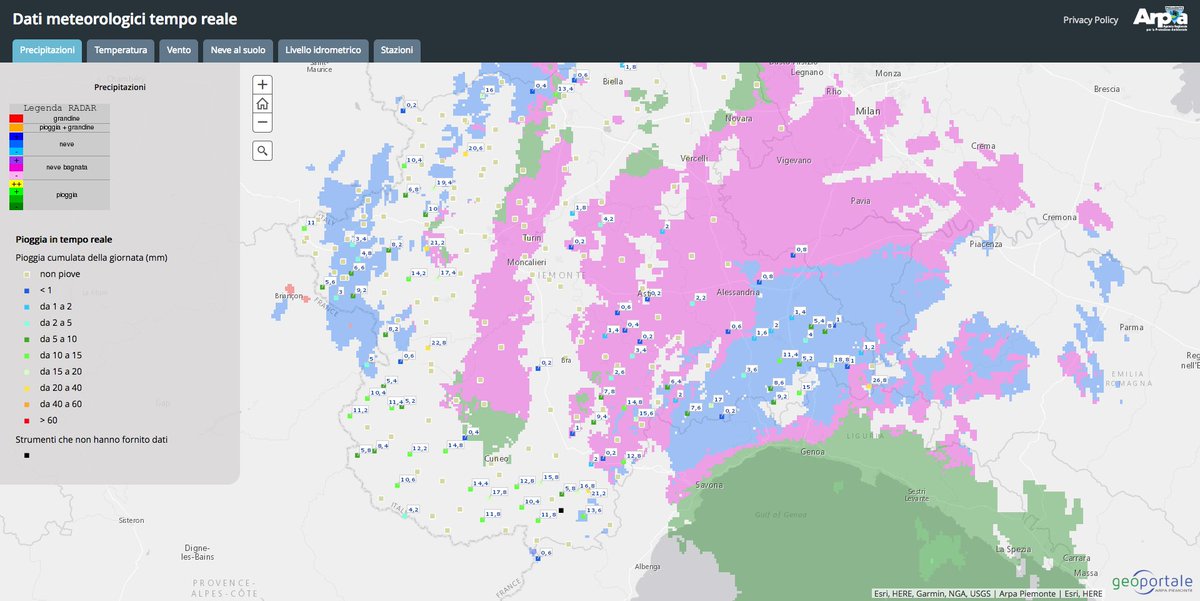Image resolution: width=1200 pixels, height=601 pixels.
Task: Open the Temperatura tab
Action: [120, 50]
